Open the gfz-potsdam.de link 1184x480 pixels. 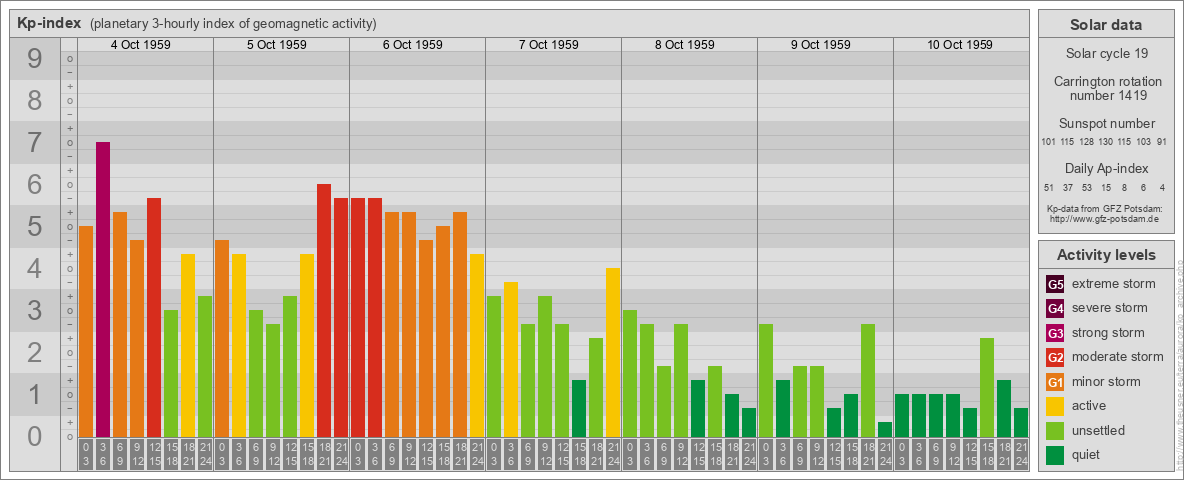point(1105,218)
